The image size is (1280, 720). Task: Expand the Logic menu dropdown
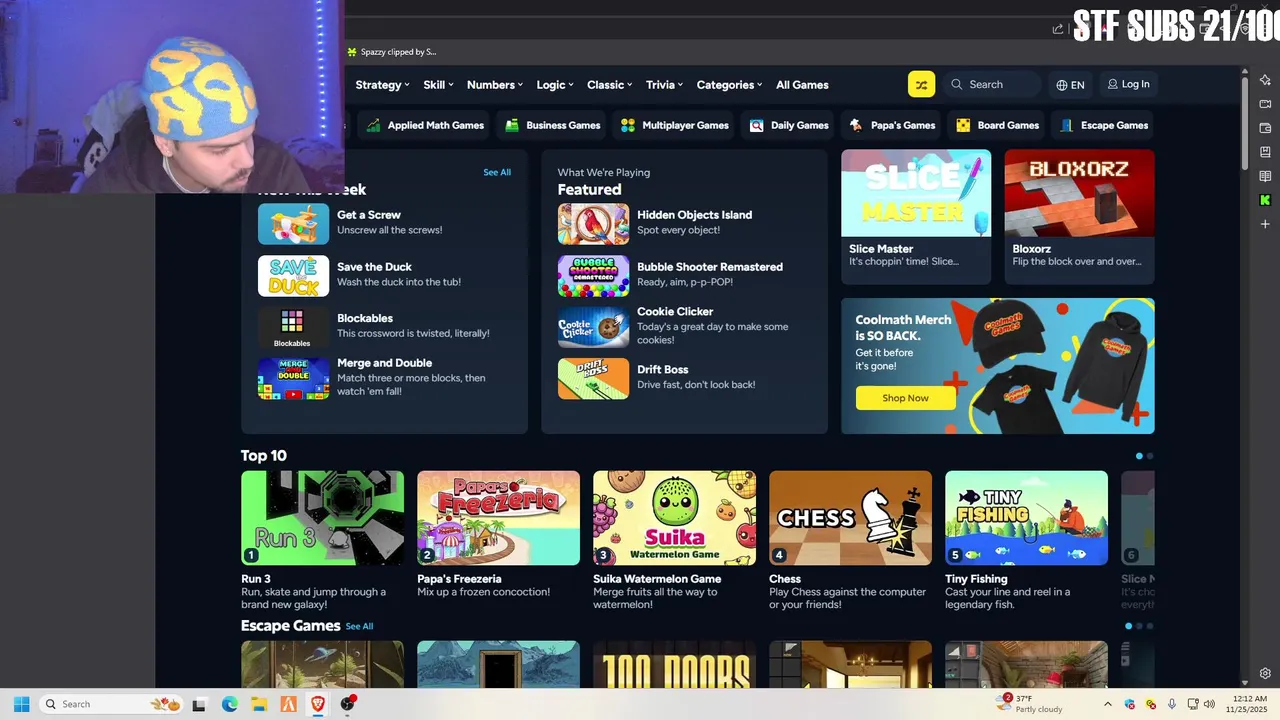point(555,85)
